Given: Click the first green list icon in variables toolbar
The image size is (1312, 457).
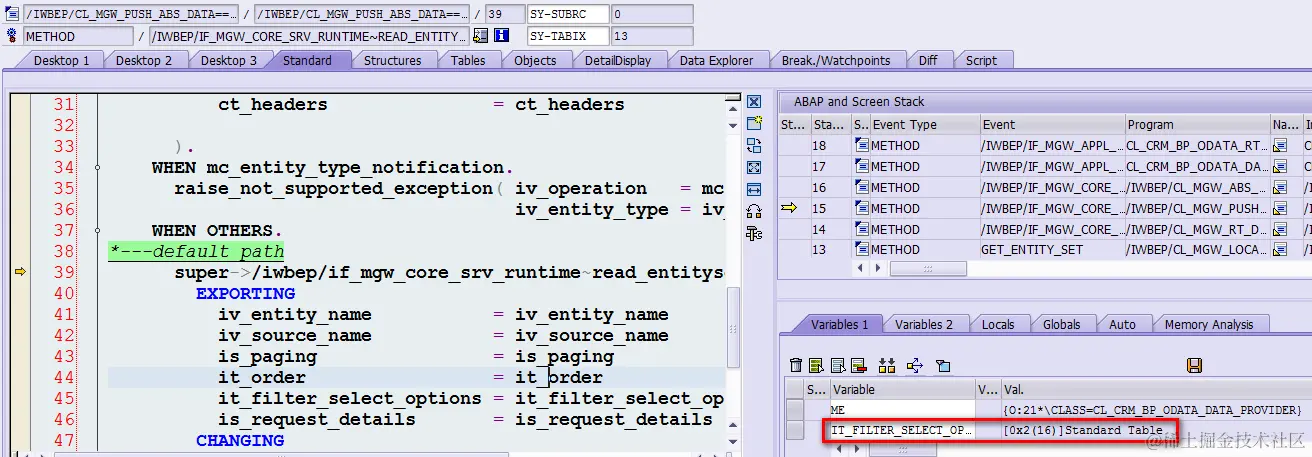Looking at the screenshot, I should click(816, 365).
